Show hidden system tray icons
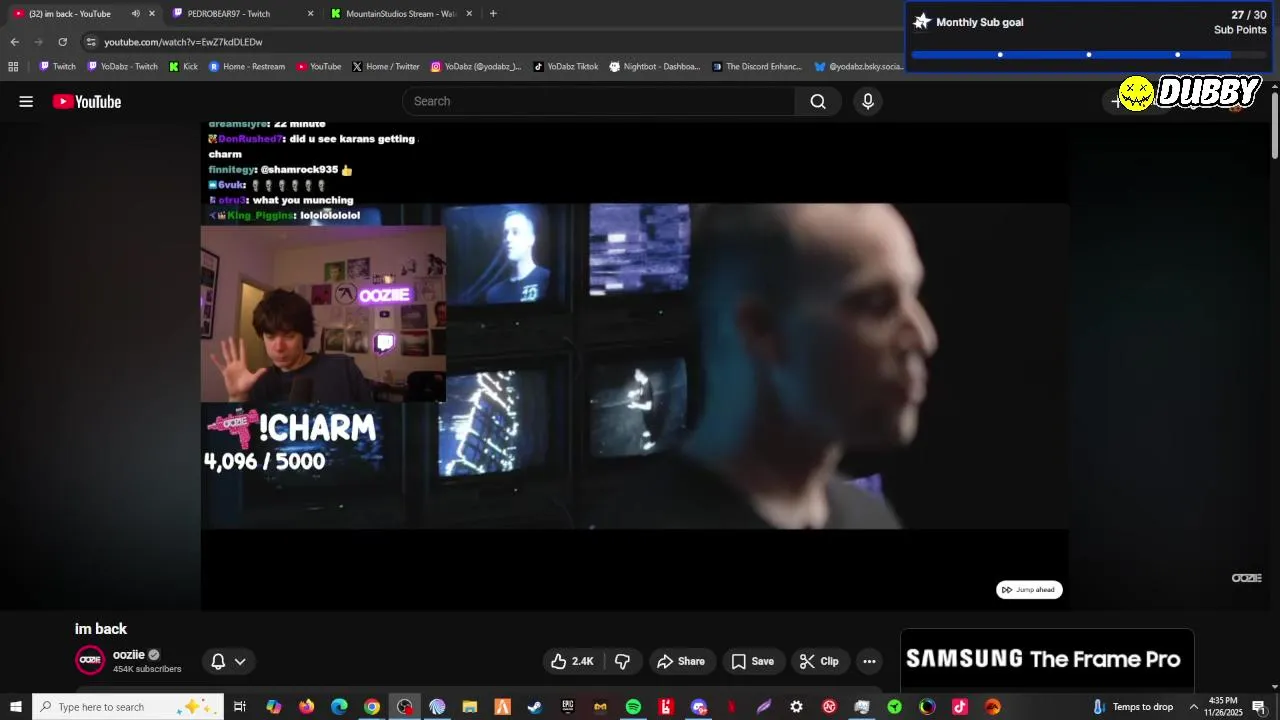Image resolution: width=1280 pixels, height=720 pixels. tap(1193, 707)
